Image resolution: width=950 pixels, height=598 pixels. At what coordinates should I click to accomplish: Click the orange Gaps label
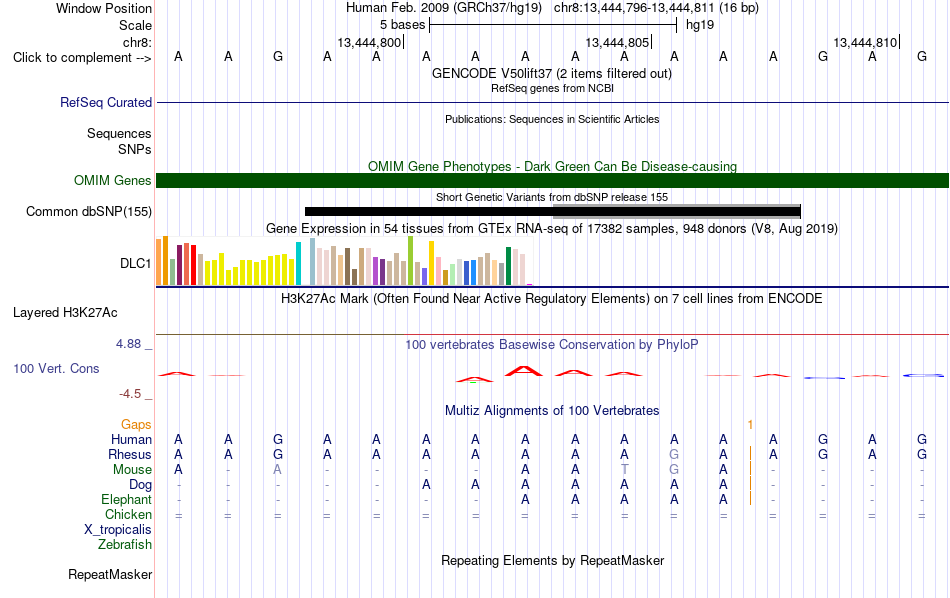pyautogui.click(x=136, y=425)
